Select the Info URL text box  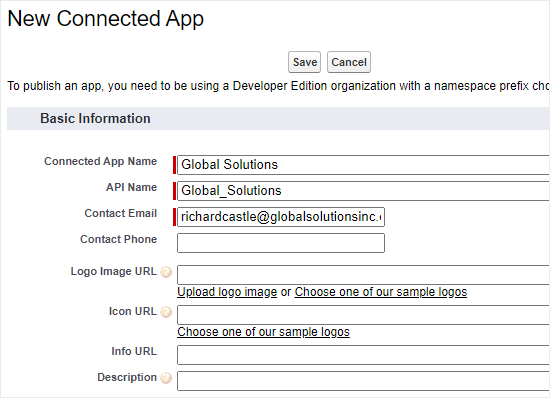click(x=363, y=355)
